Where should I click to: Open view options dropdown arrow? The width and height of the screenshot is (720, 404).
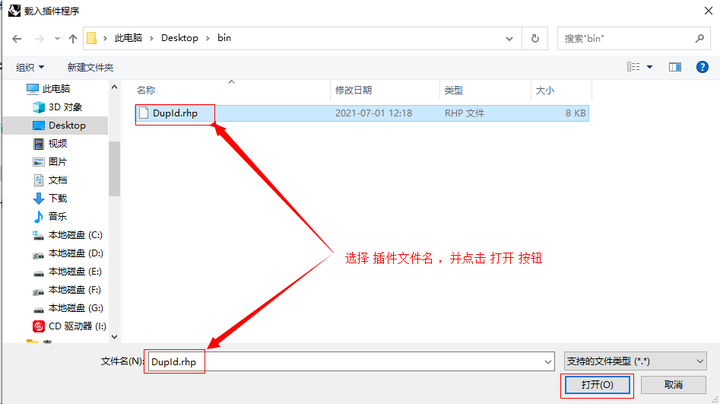(650, 67)
